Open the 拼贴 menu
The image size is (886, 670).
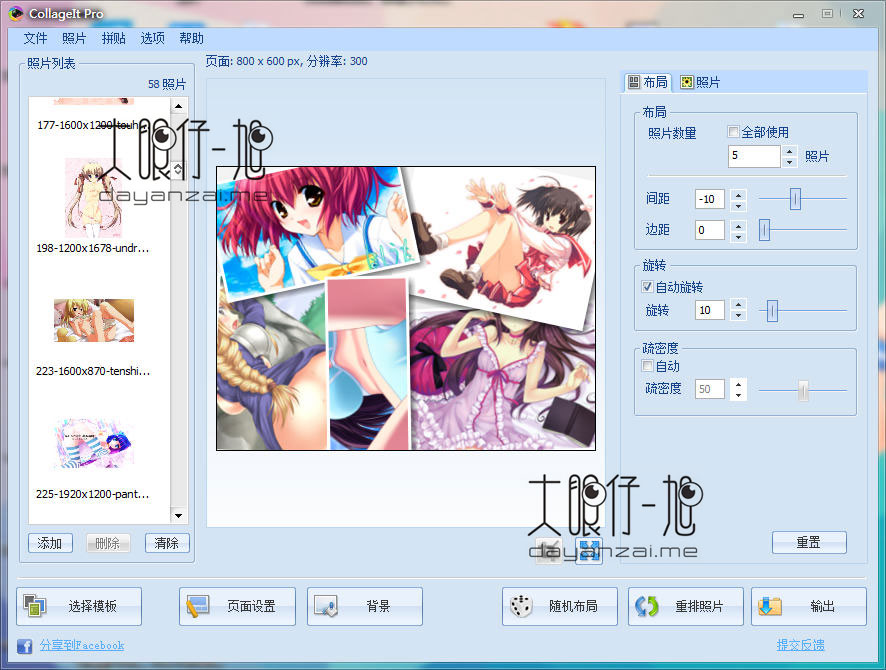click(114, 38)
